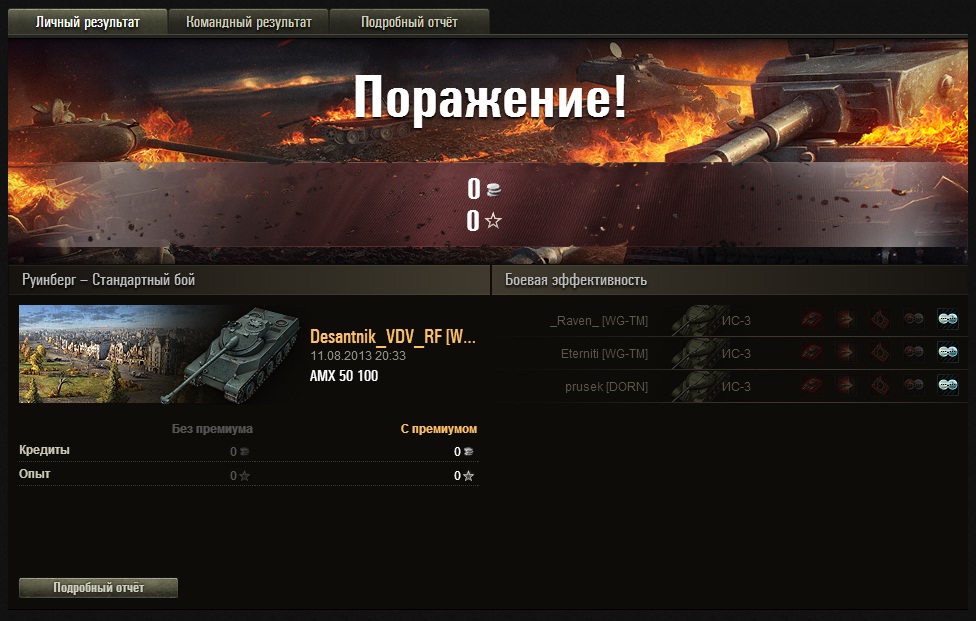Click the experience star icon in banner
This screenshot has height=621, width=976.
coord(493,220)
